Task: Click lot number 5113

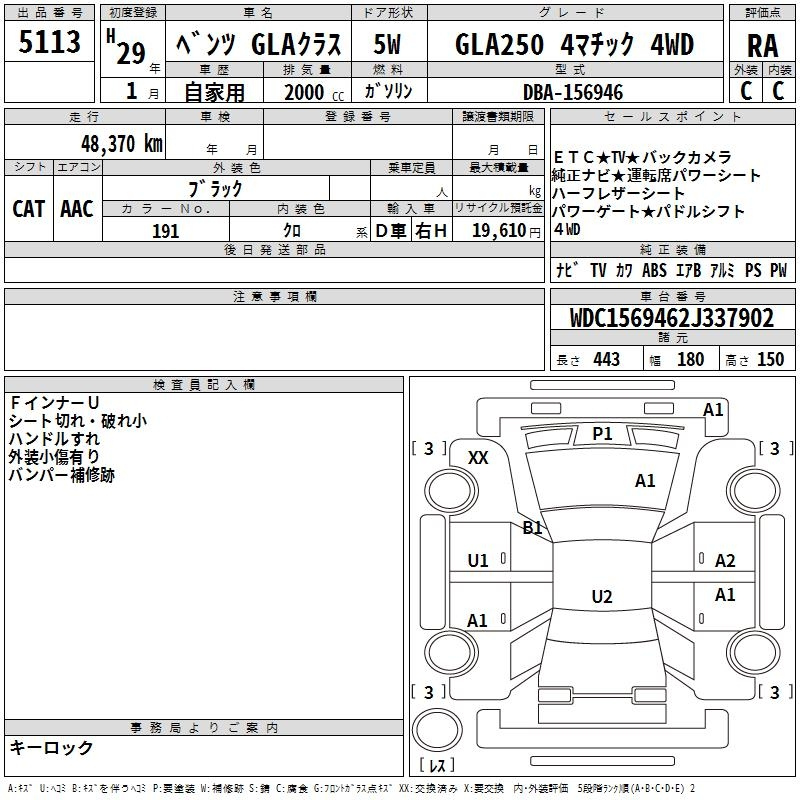Action: [50, 43]
